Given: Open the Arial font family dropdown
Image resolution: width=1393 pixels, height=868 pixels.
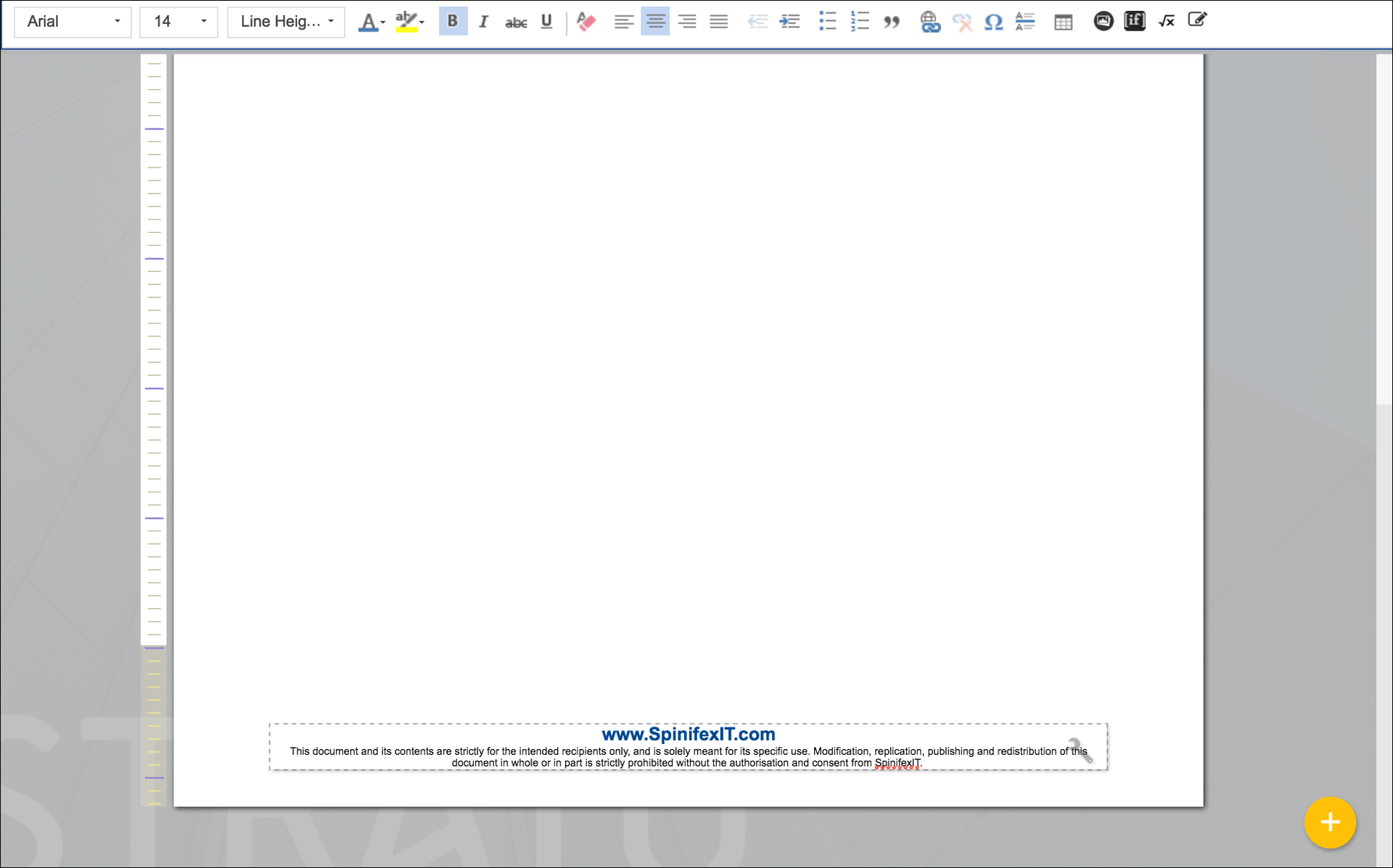Looking at the screenshot, I should (x=73, y=22).
